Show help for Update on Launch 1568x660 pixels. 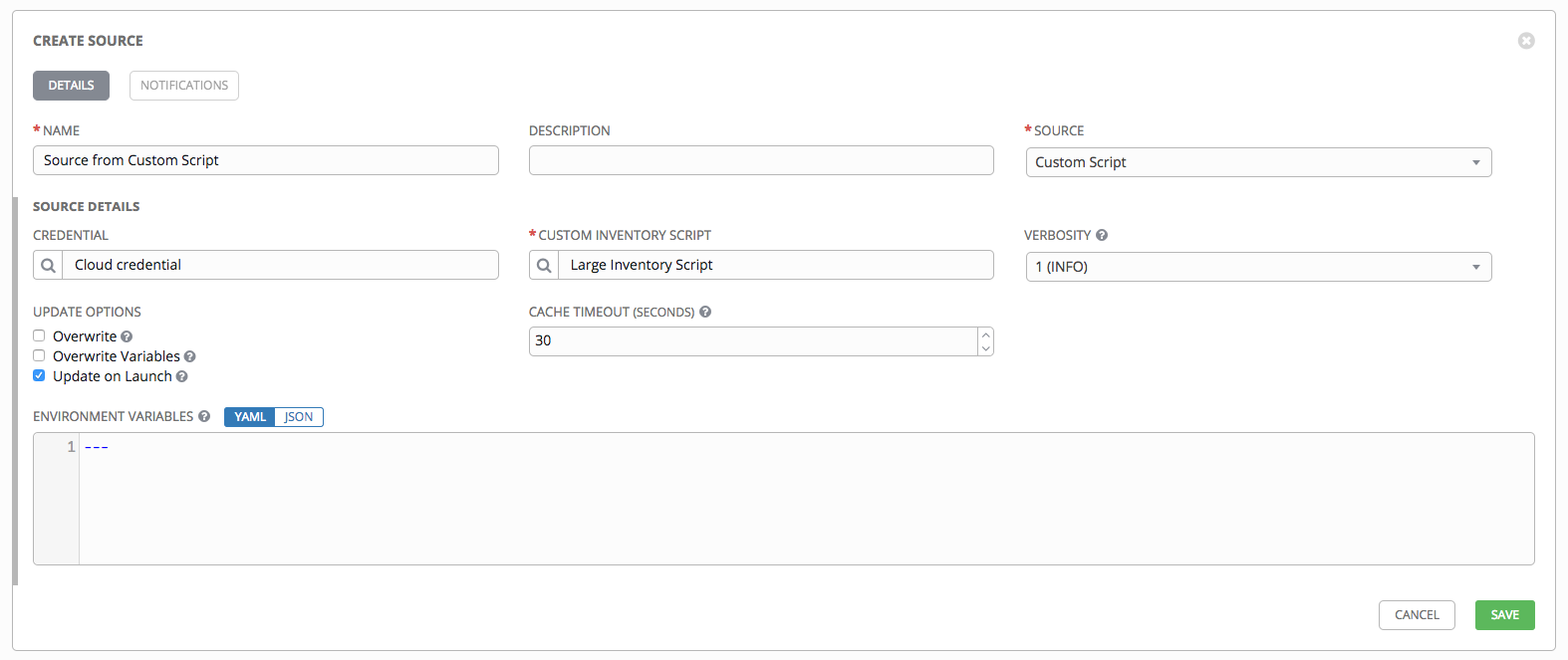[x=181, y=376]
